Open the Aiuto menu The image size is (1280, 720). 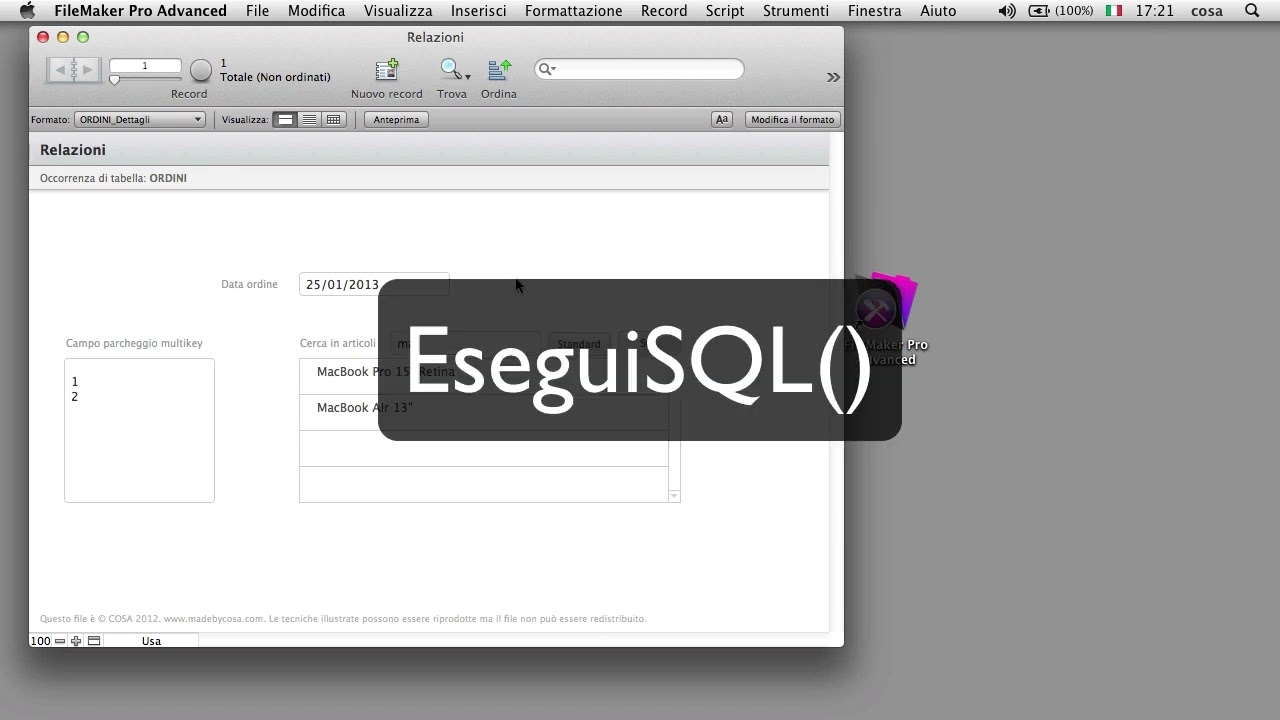938,11
